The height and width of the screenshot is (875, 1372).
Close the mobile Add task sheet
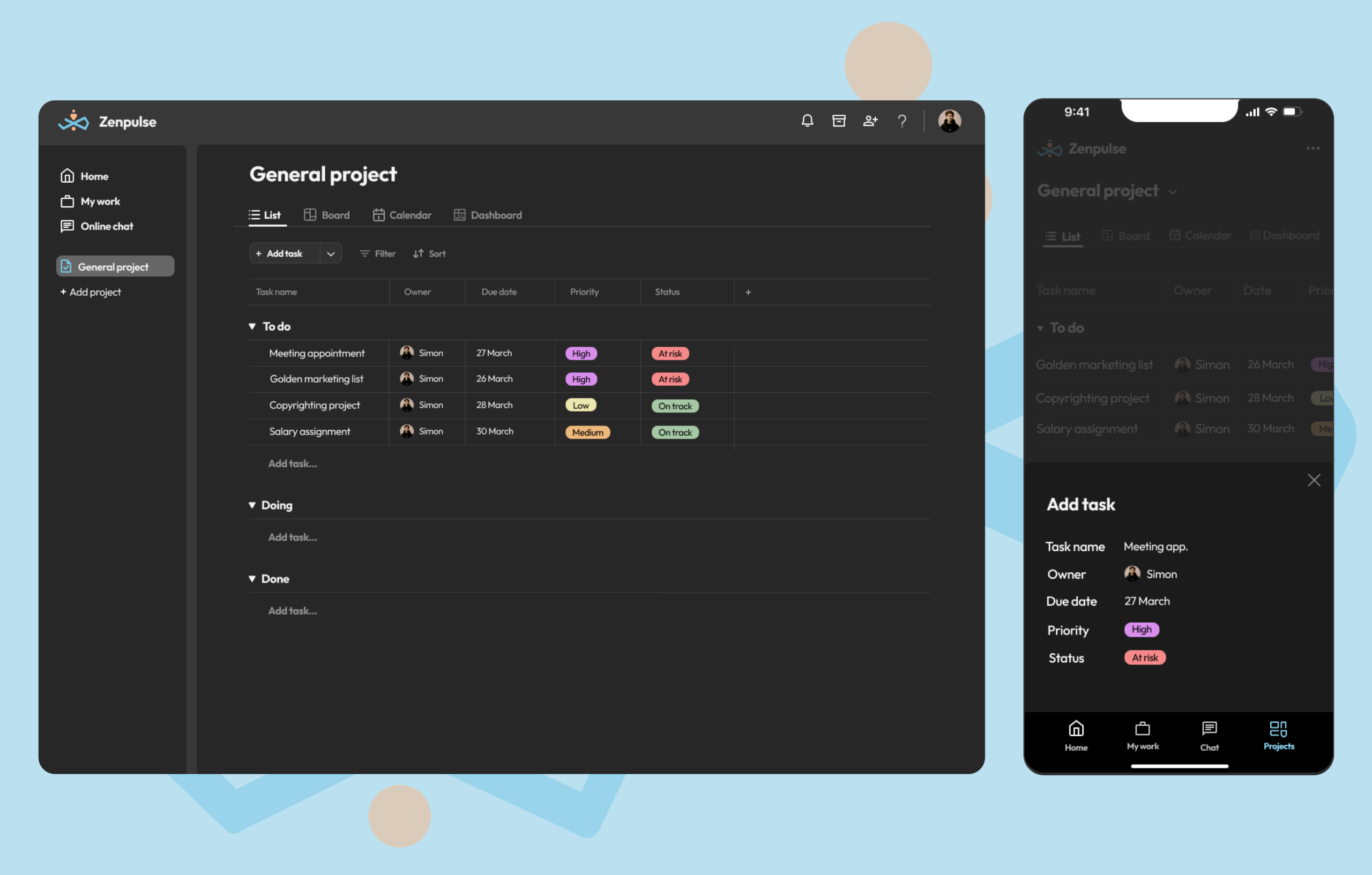[x=1314, y=480]
